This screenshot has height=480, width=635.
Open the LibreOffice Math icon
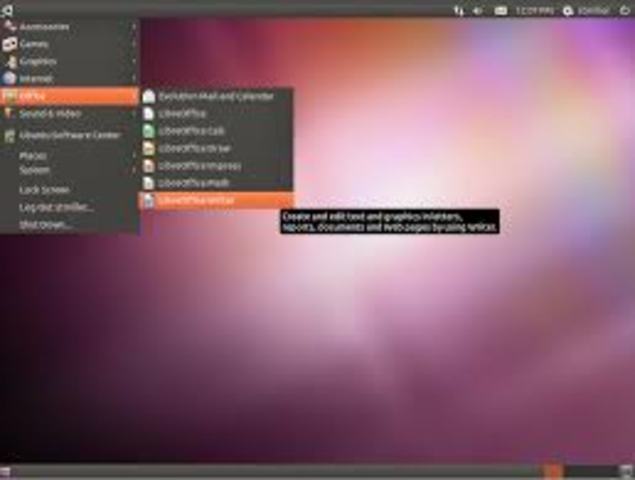[x=149, y=183]
